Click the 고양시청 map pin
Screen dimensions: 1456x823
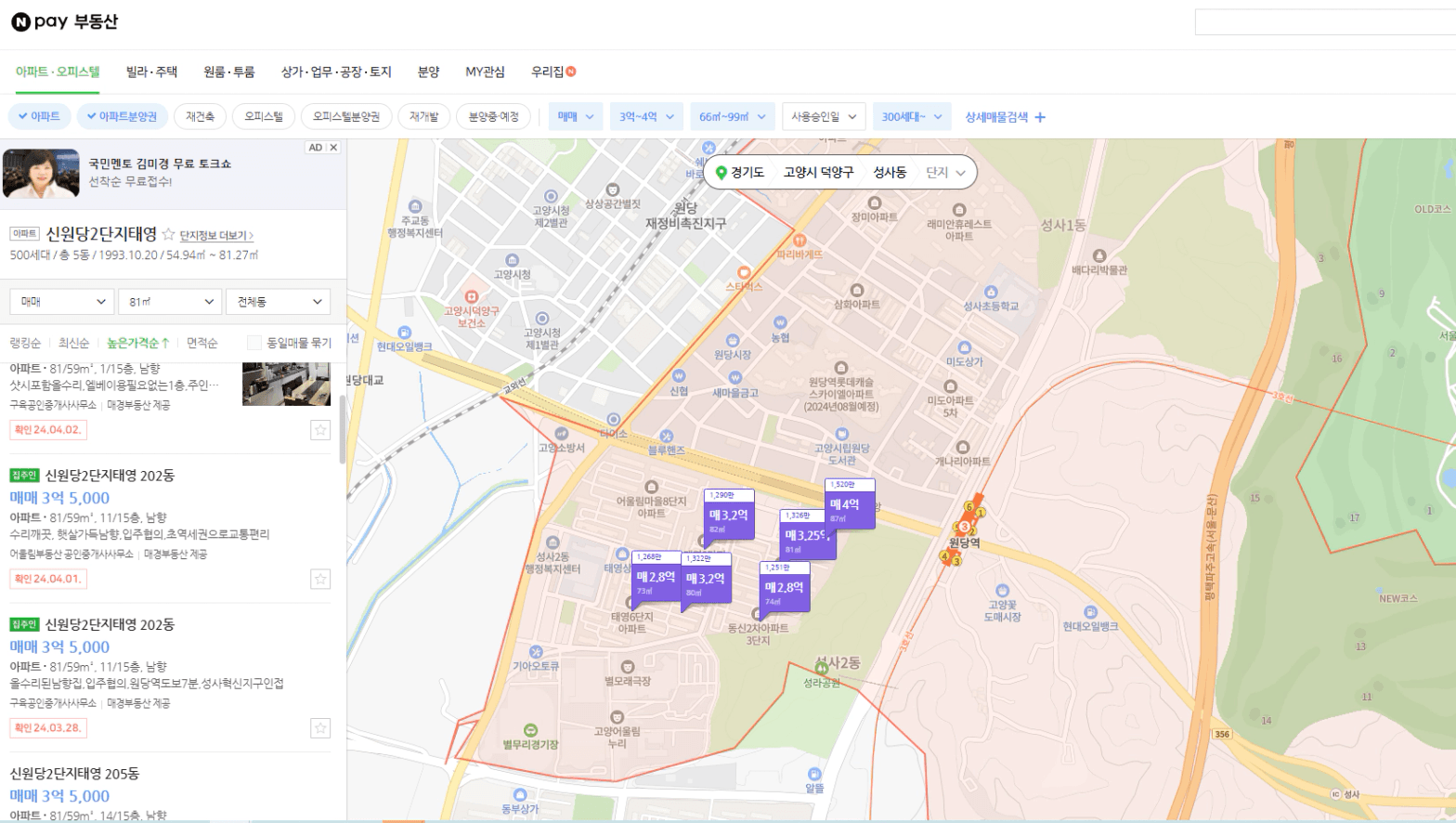coord(513,260)
